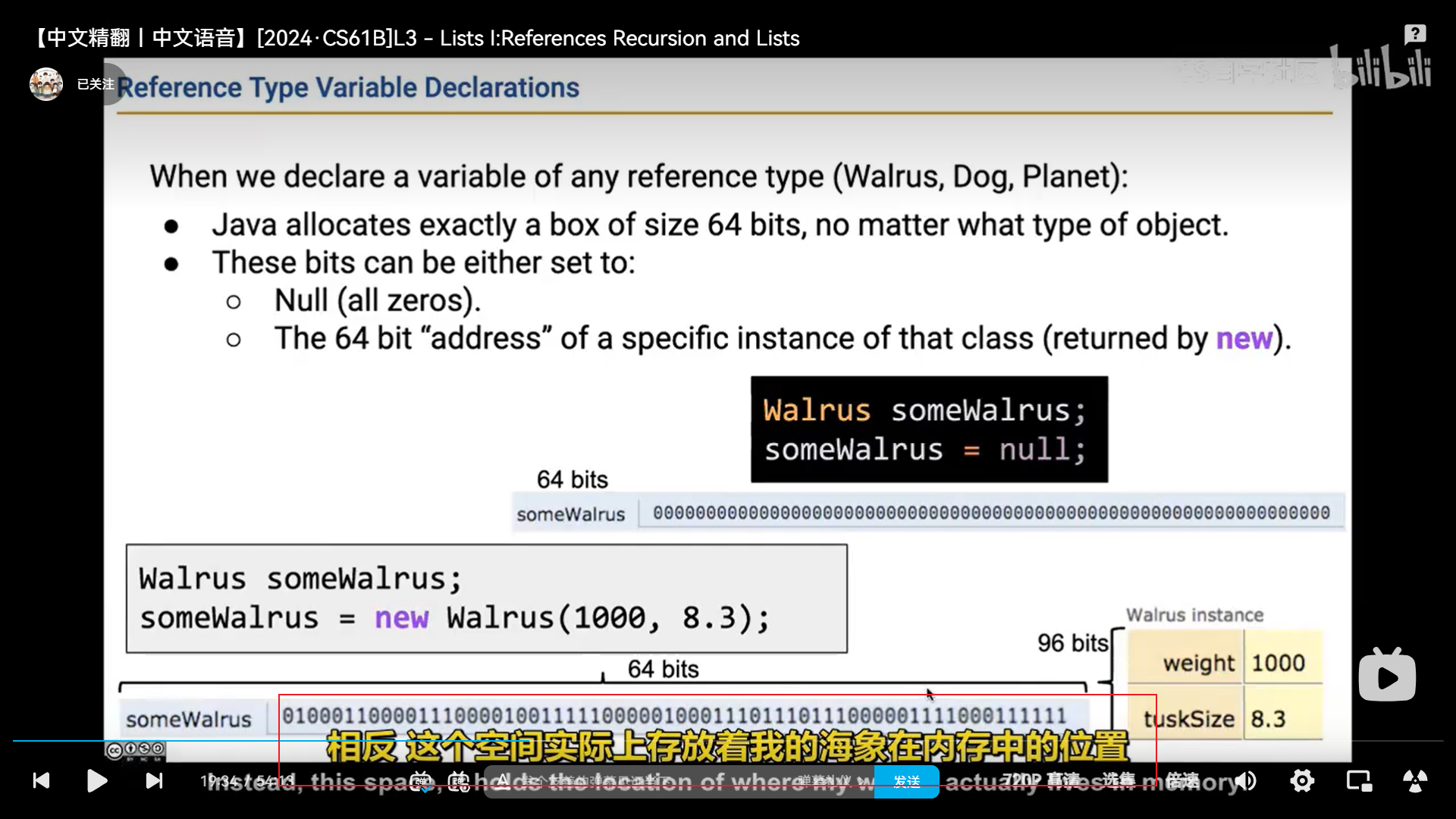The height and width of the screenshot is (819, 1456).
Task: Seek on the video progress bar
Action: tap(728, 740)
